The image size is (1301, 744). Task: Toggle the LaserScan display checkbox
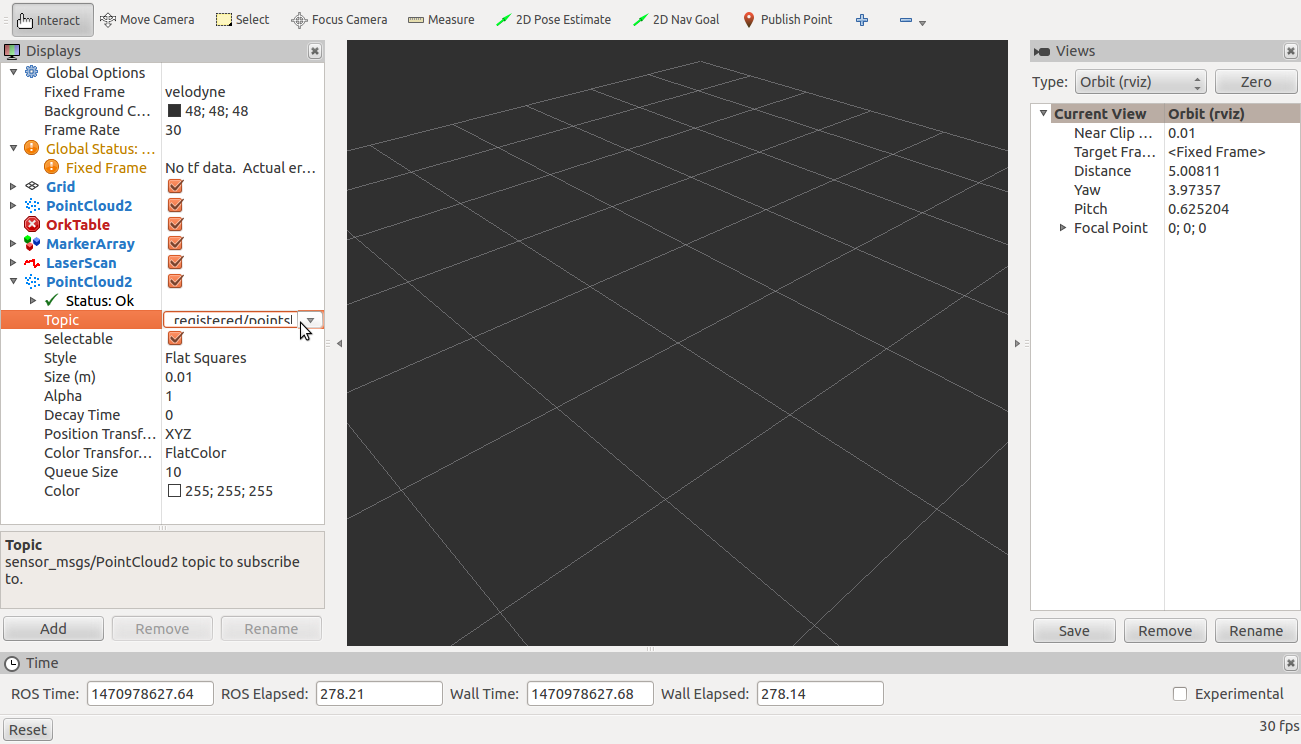point(175,262)
